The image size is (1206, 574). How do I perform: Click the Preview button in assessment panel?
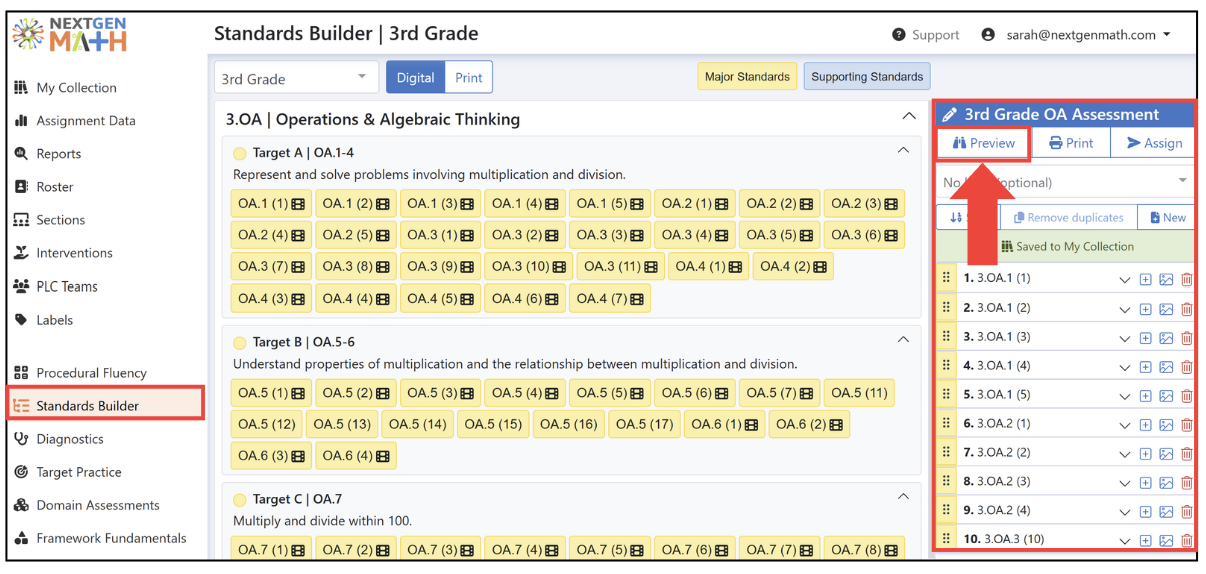(x=983, y=143)
